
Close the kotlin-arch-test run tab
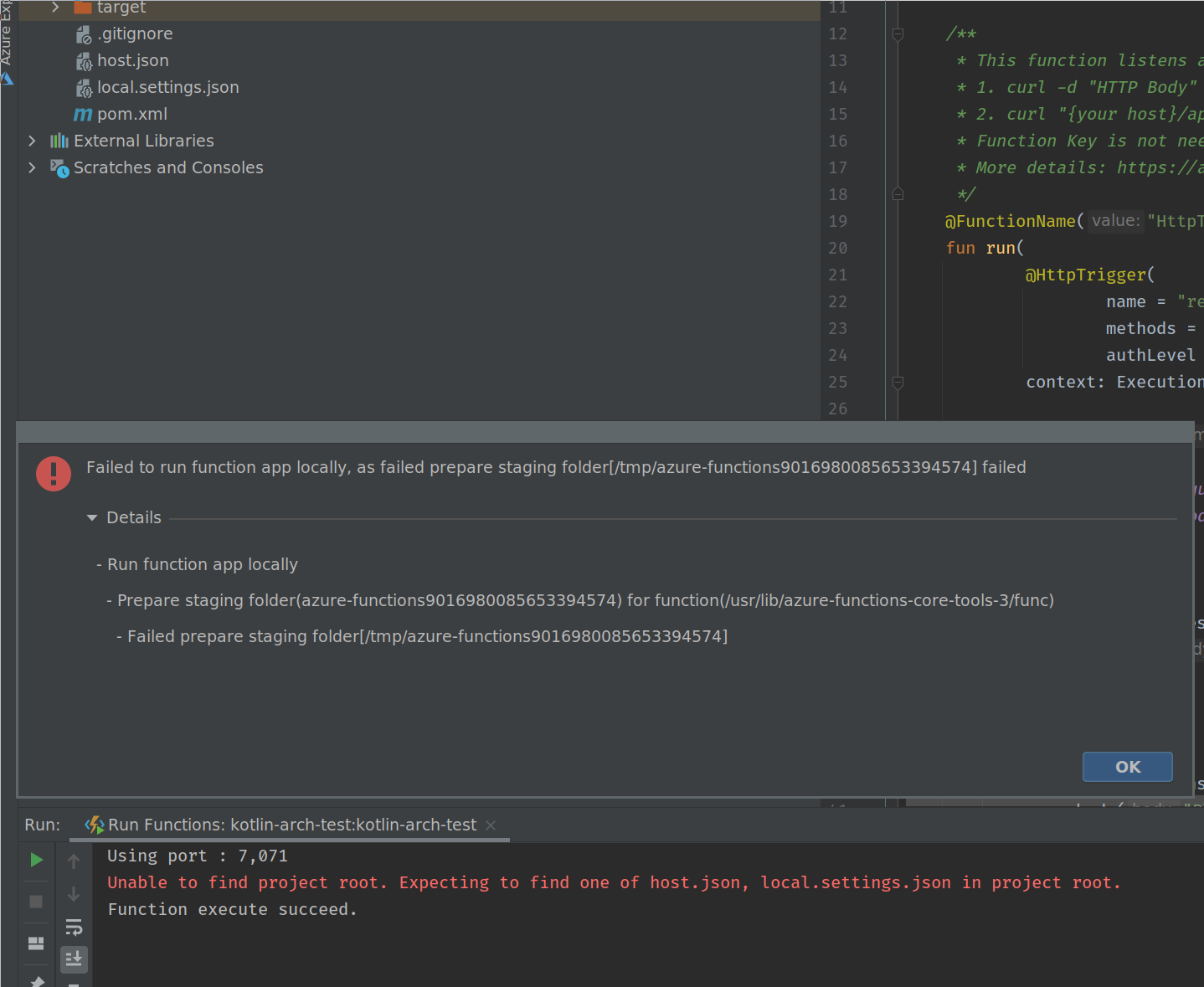(x=490, y=825)
